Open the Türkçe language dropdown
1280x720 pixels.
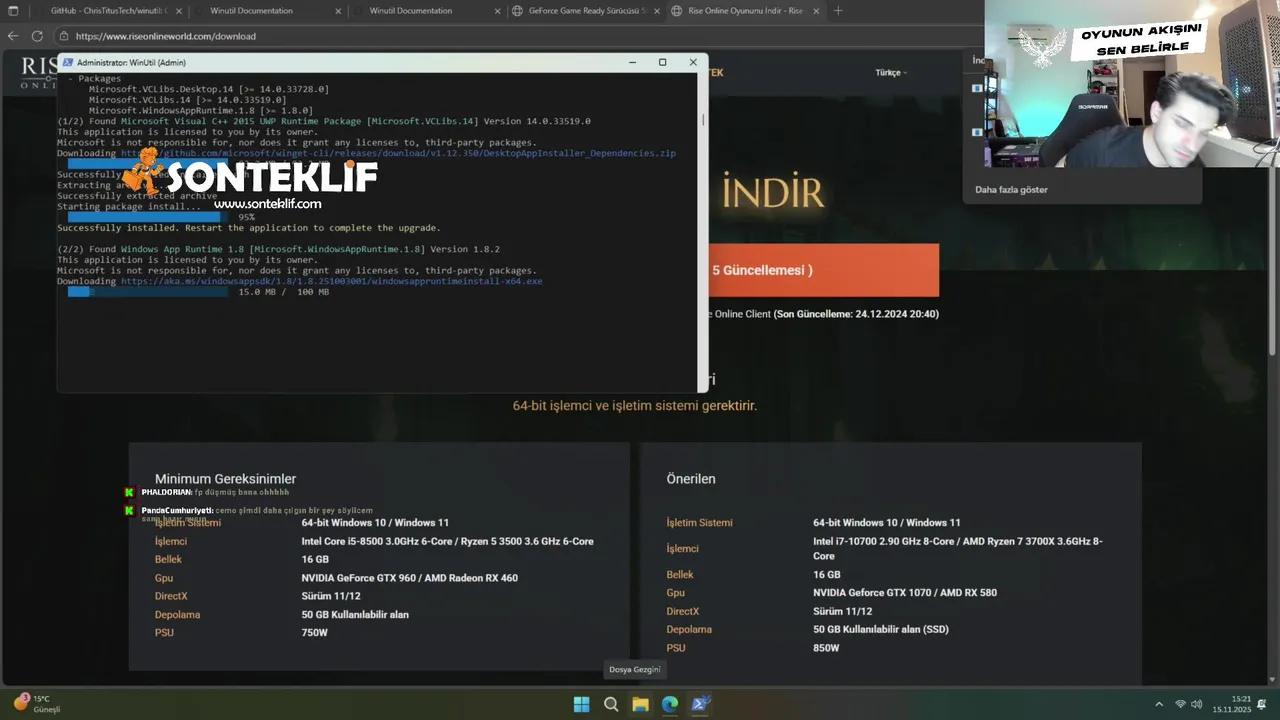pyautogui.click(x=890, y=72)
